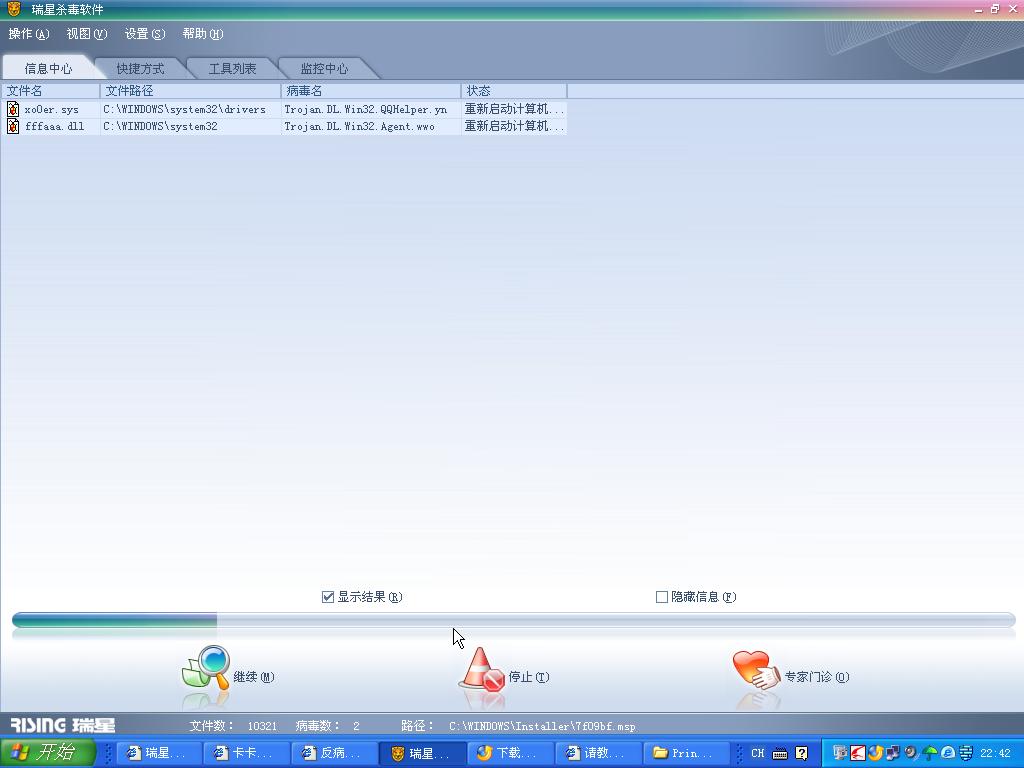Click the first computer monitor tray icon
This screenshot has width=1024, height=768.
point(840,753)
